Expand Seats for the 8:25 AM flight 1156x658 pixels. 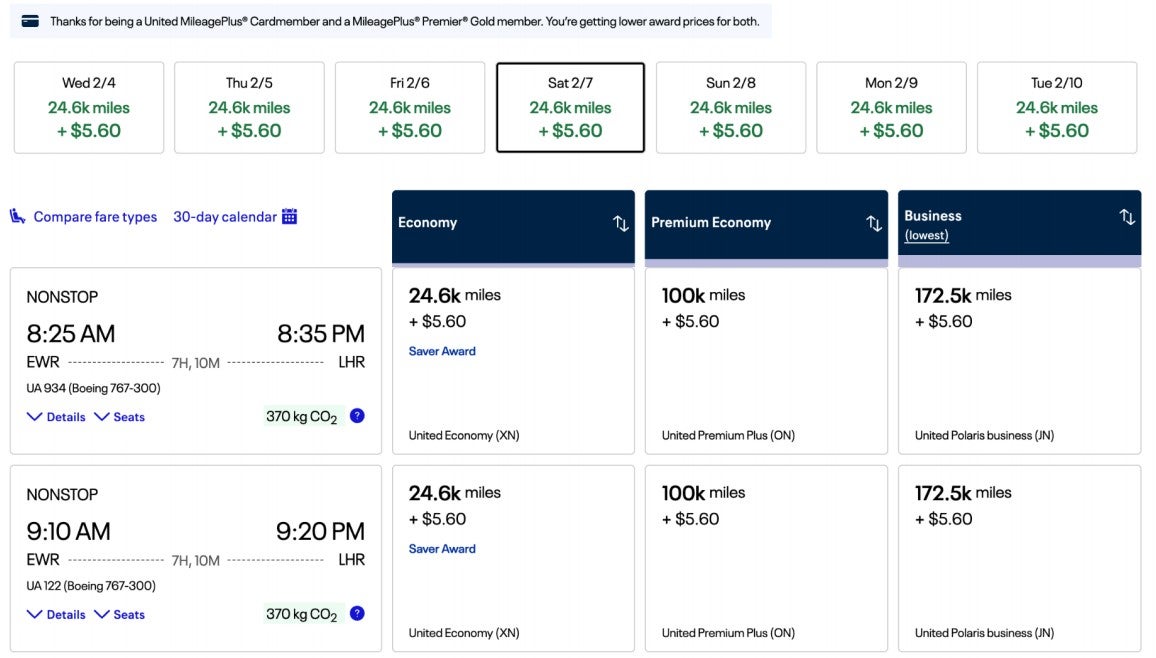click(x=119, y=416)
